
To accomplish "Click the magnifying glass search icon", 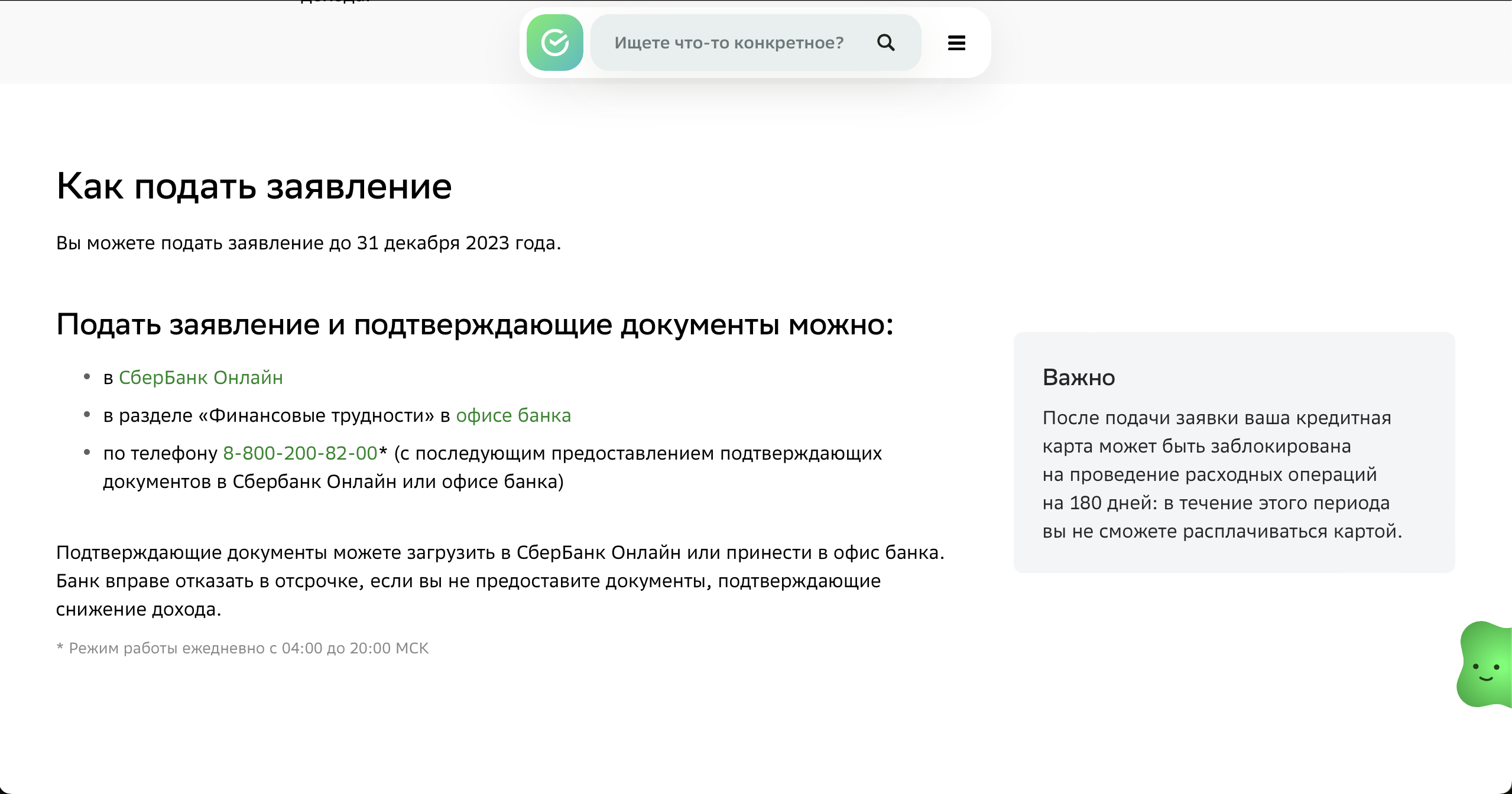I will [x=885, y=43].
